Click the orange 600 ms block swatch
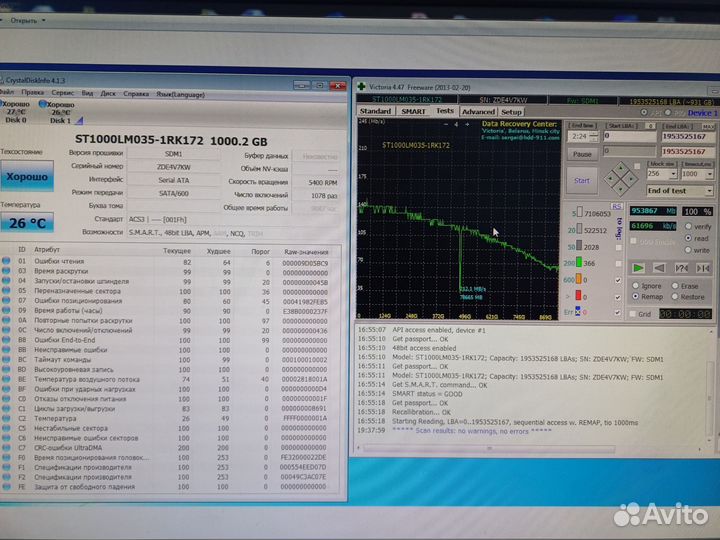720x540 pixels. [x=579, y=279]
